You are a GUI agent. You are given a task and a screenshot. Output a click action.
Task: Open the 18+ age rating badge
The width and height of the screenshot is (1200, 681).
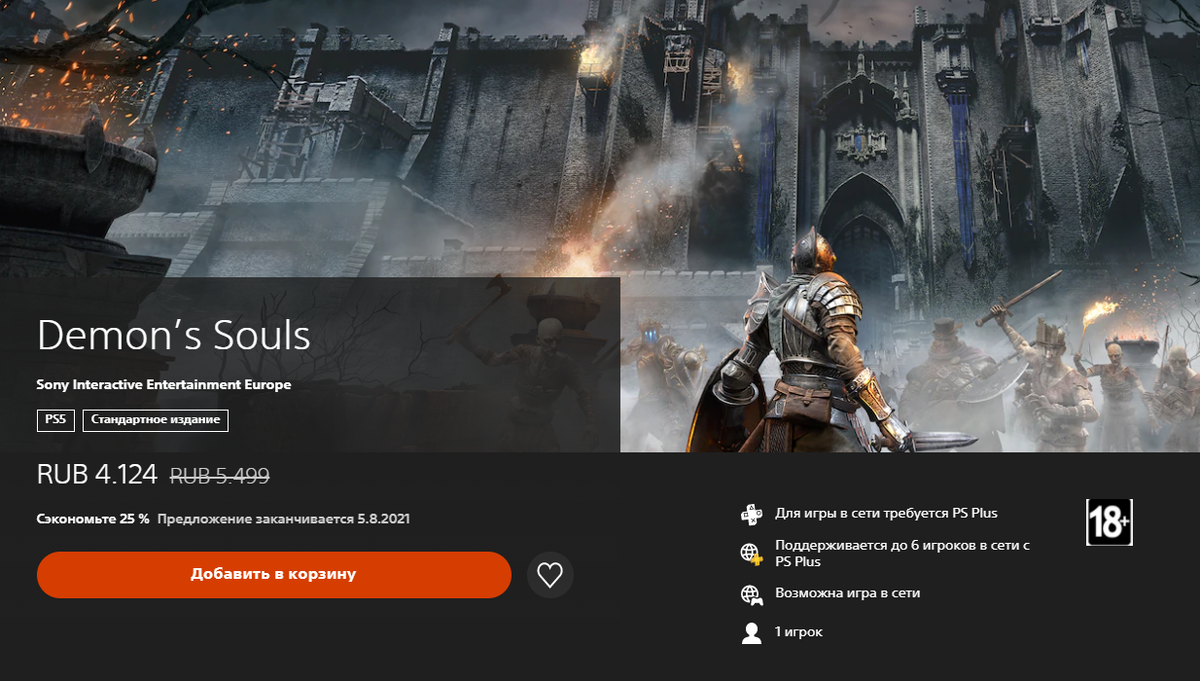click(1109, 522)
